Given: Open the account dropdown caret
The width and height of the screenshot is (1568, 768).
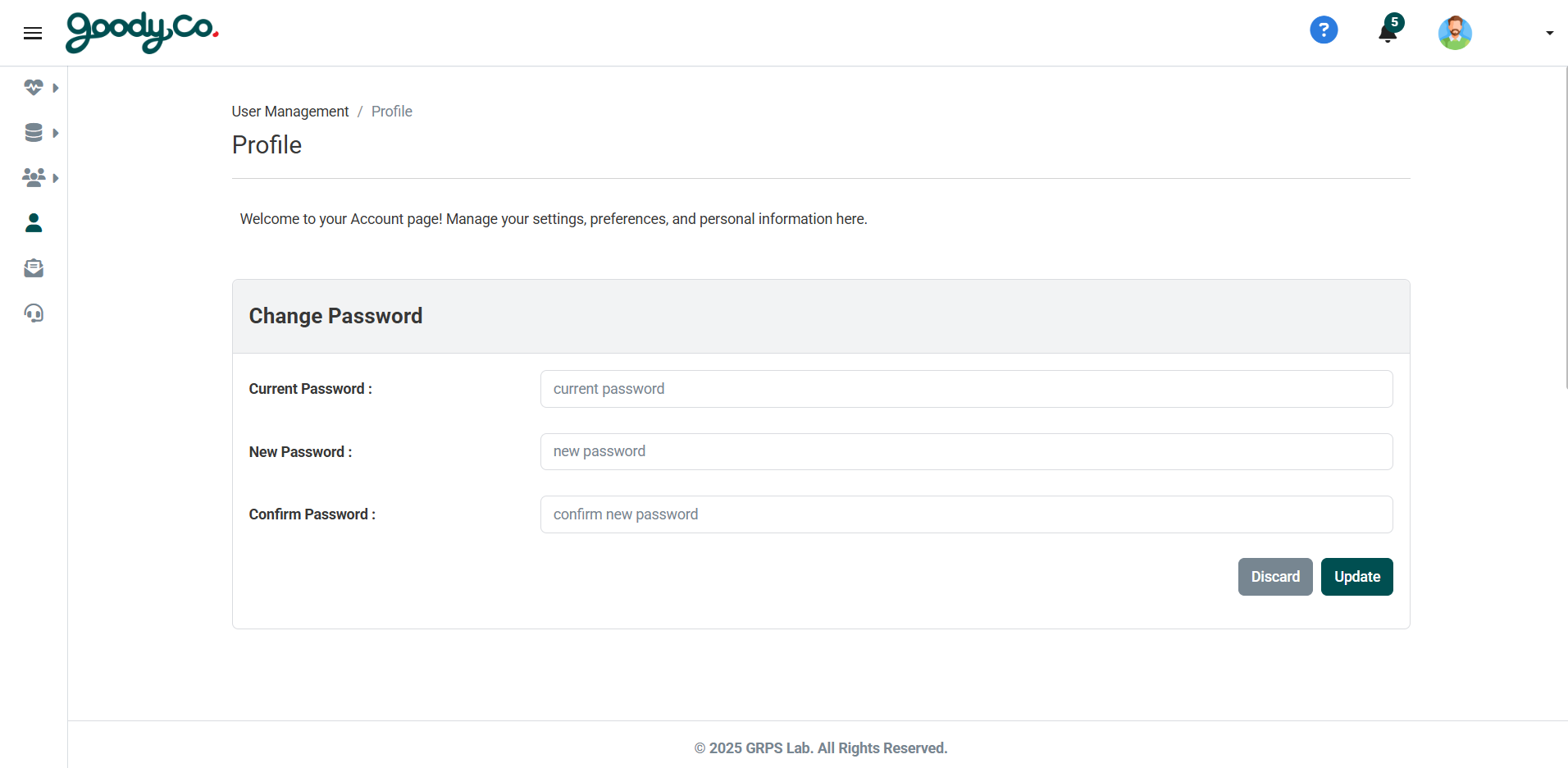Looking at the screenshot, I should tap(1549, 34).
